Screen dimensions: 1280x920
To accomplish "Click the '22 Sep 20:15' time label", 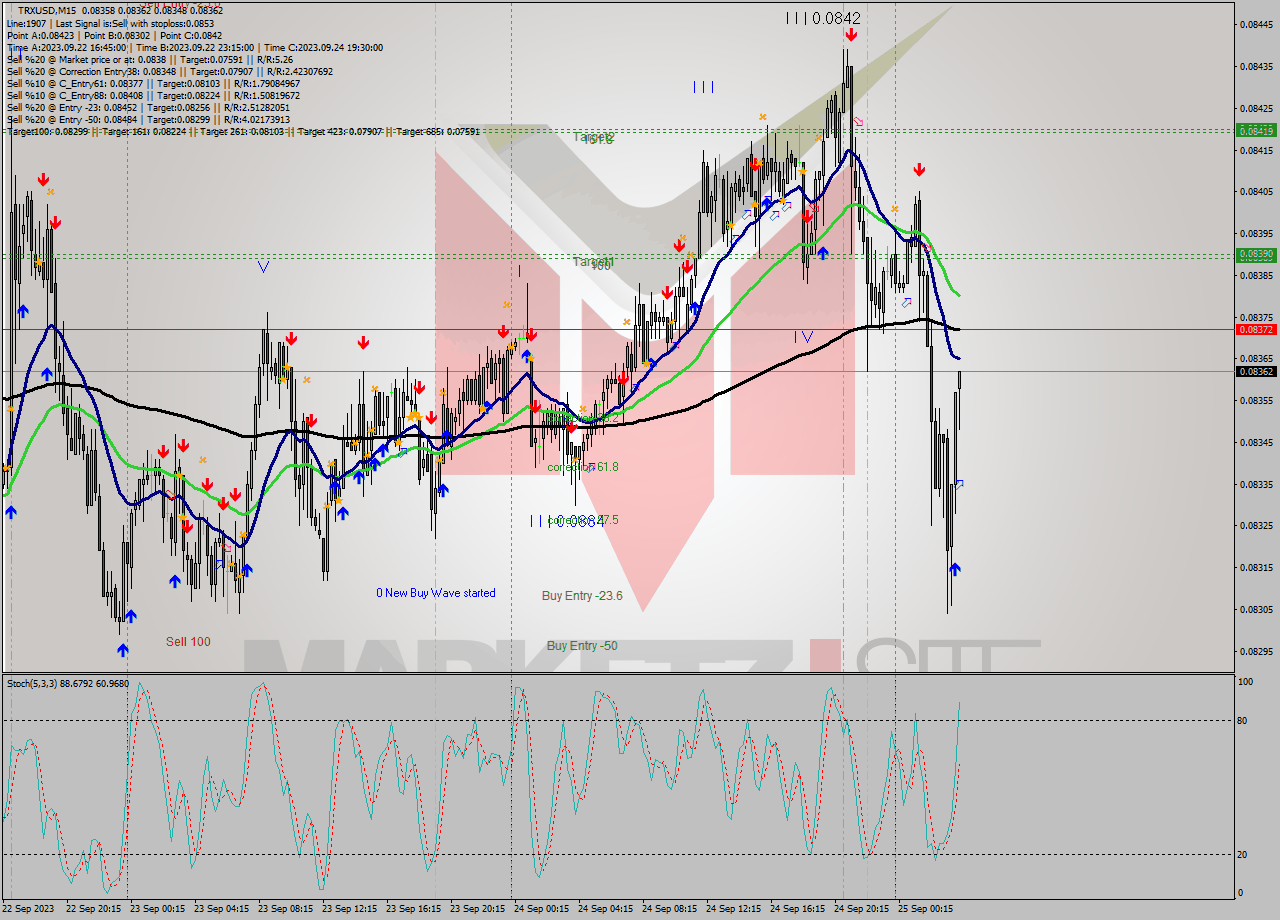I will pyautogui.click(x=94, y=909).
